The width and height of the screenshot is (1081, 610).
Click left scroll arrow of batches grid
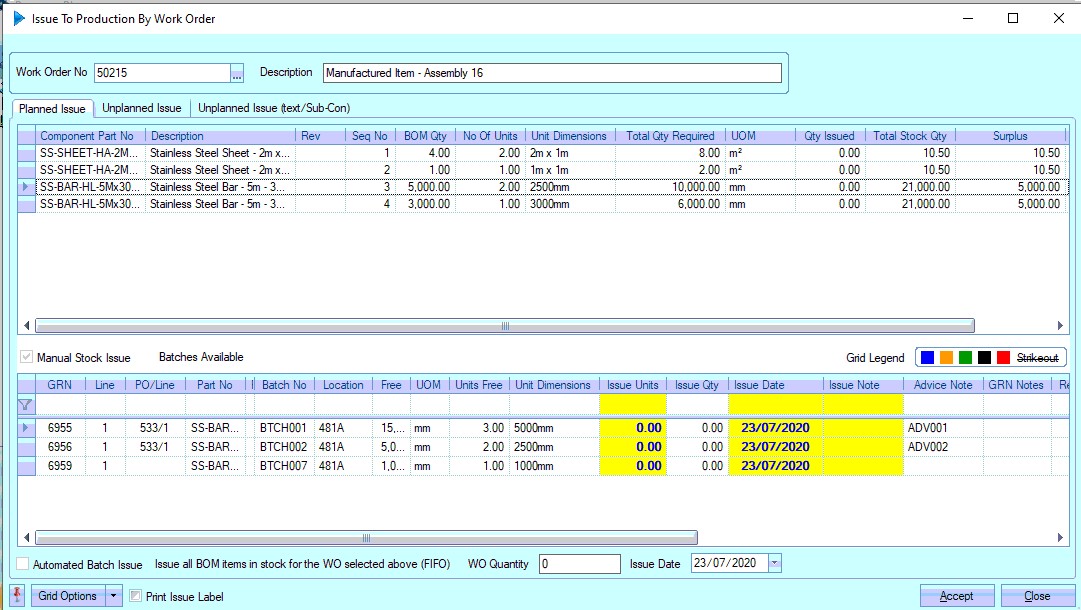point(26,537)
